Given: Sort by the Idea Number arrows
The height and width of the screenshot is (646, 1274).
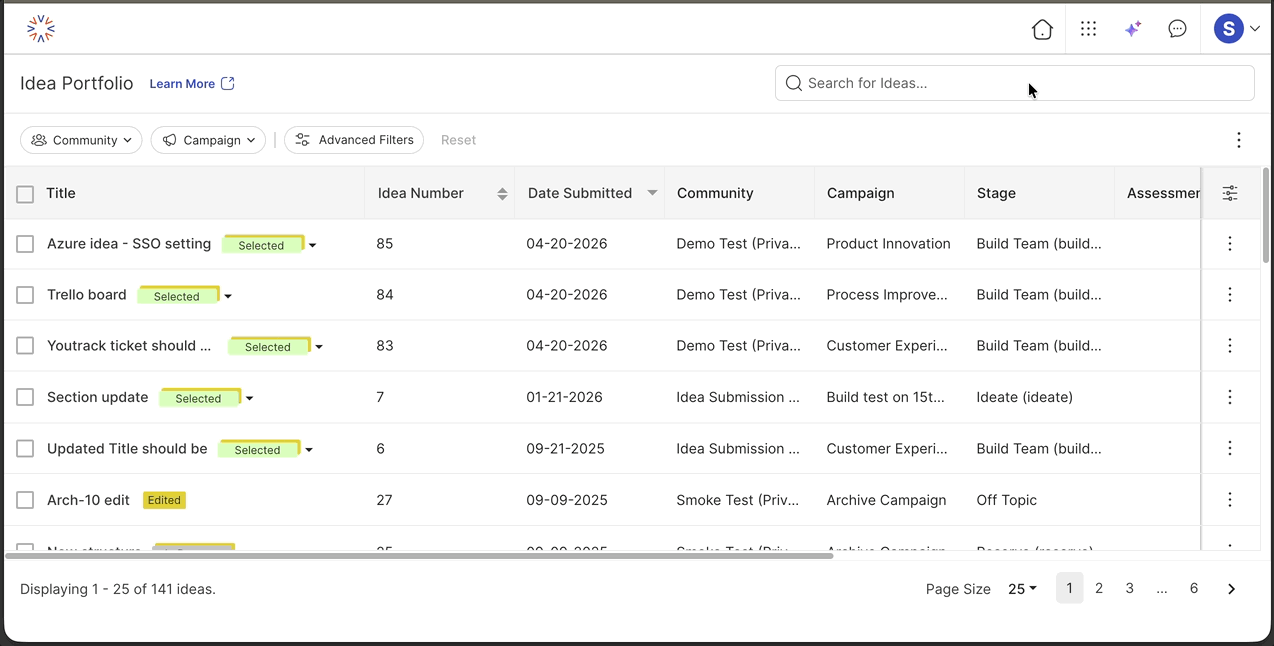Looking at the screenshot, I should pyautogui.click(x=502, y=194).
